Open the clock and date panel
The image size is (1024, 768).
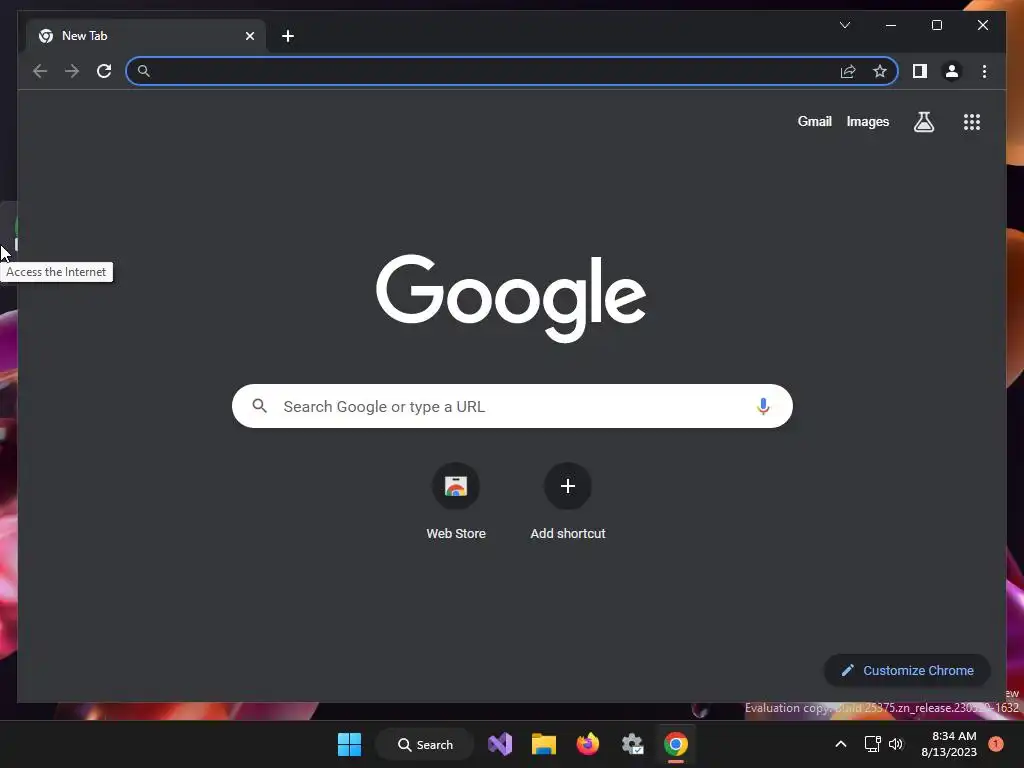(949, 744)
